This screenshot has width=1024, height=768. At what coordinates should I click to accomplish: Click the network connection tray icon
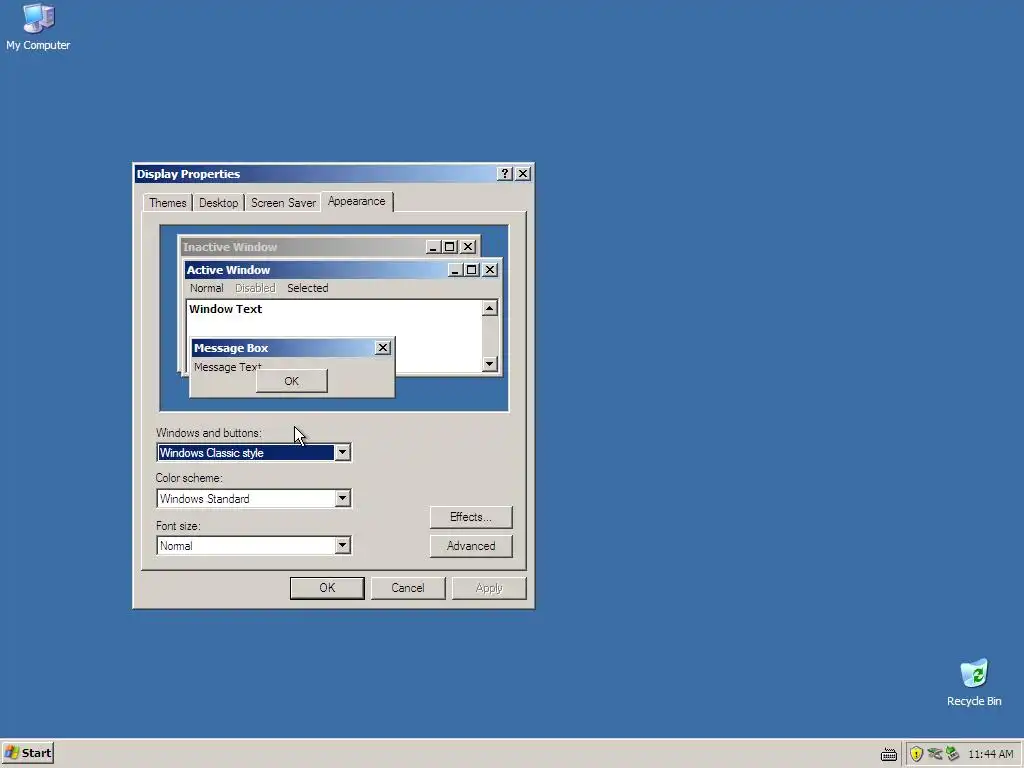click(x=935, y=754)
